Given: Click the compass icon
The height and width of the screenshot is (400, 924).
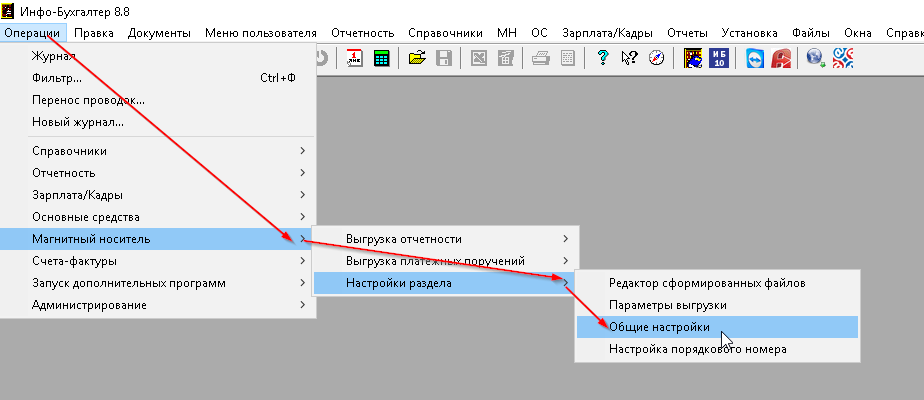Looking at the screenshot, I should pyautogui.click(x=656, y=58).
